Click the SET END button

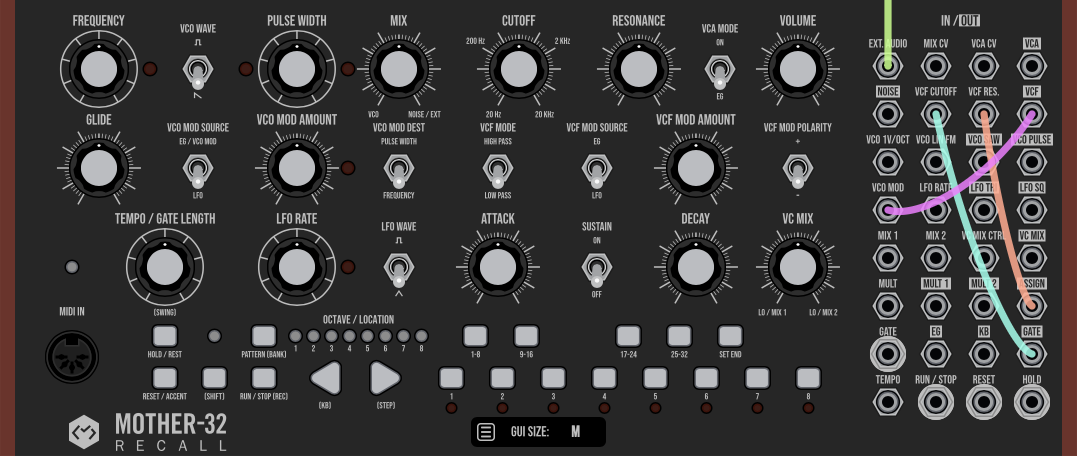[x=729, y=336]
